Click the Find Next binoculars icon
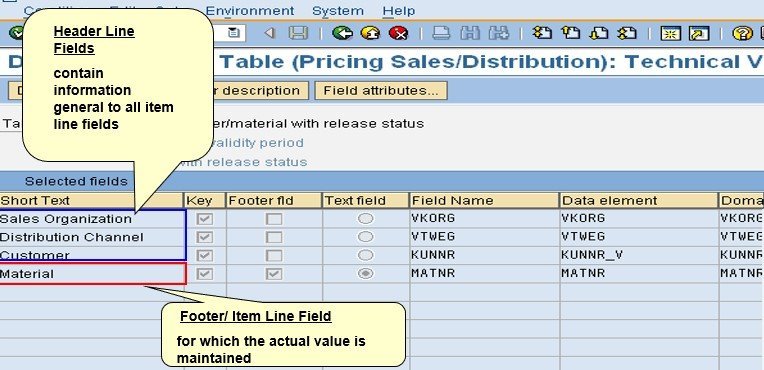 pos(499,33)
